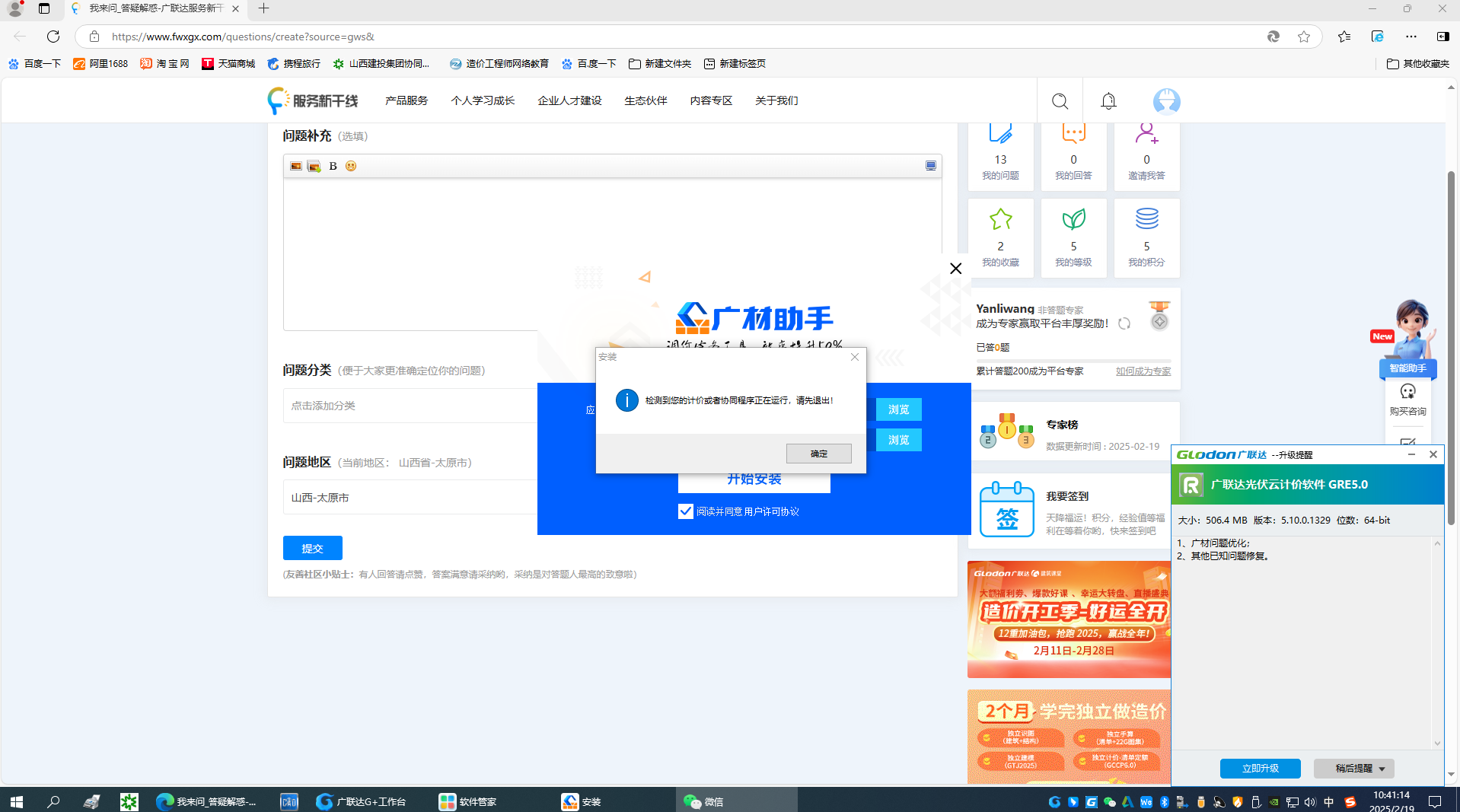The image size is (1460, 812).
Task: Open 产品服务 menu
Action: [x=406, y=100]
